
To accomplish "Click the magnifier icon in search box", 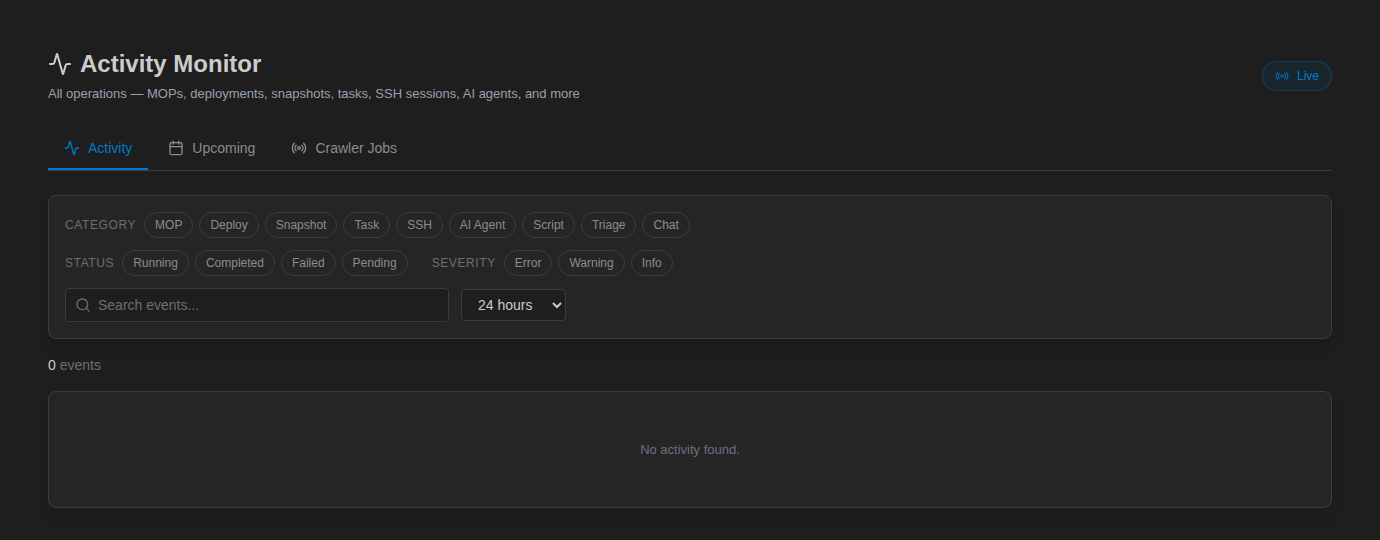I will pos(83,305).
